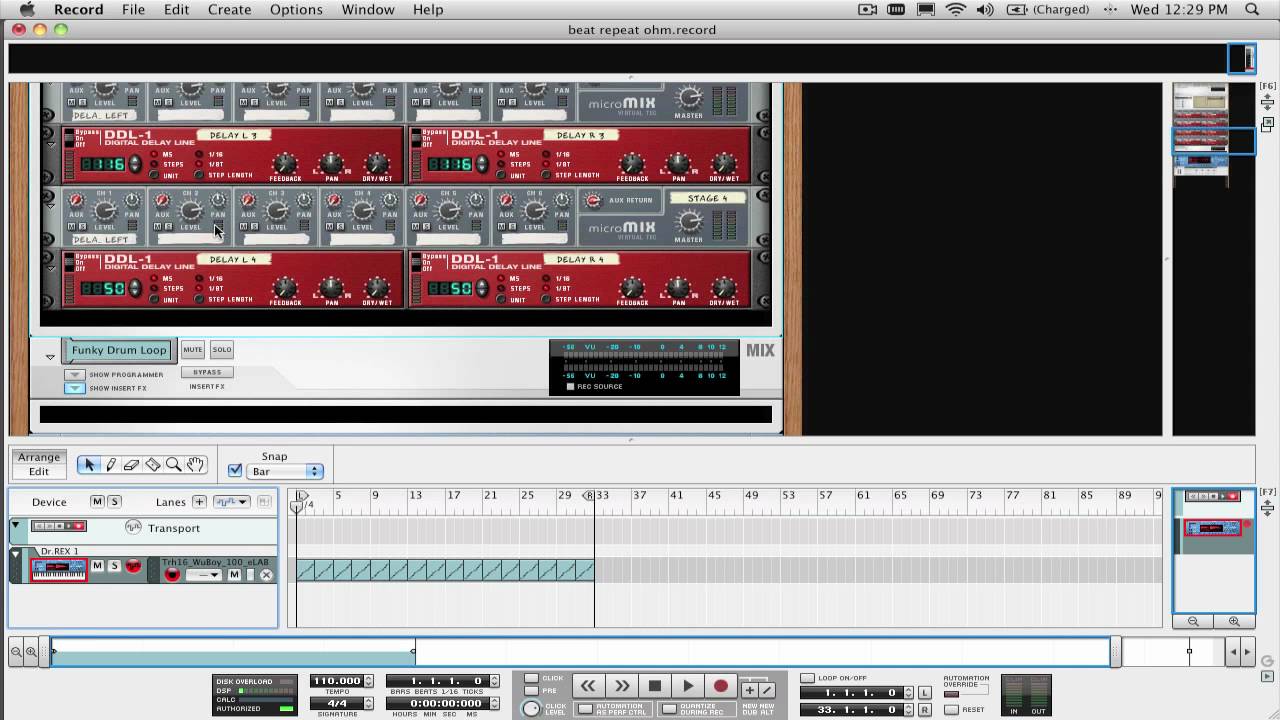Screen dimensions: 1280x720
Task: Click the red automation indicator on Dr.REX track
Action: [x=132, y=566]
